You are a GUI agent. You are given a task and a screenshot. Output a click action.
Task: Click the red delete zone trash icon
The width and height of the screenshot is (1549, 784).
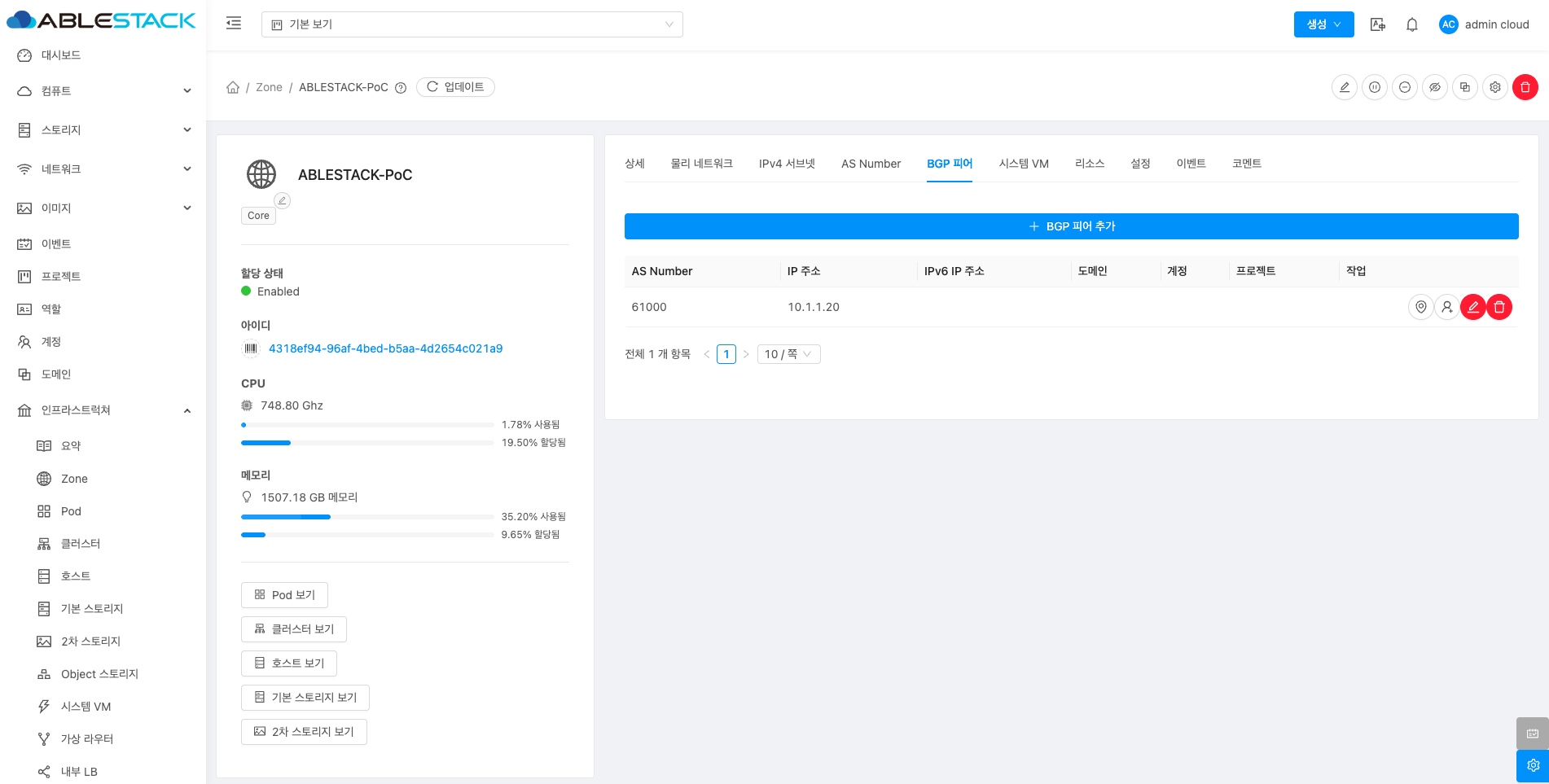click(1525, 87)
